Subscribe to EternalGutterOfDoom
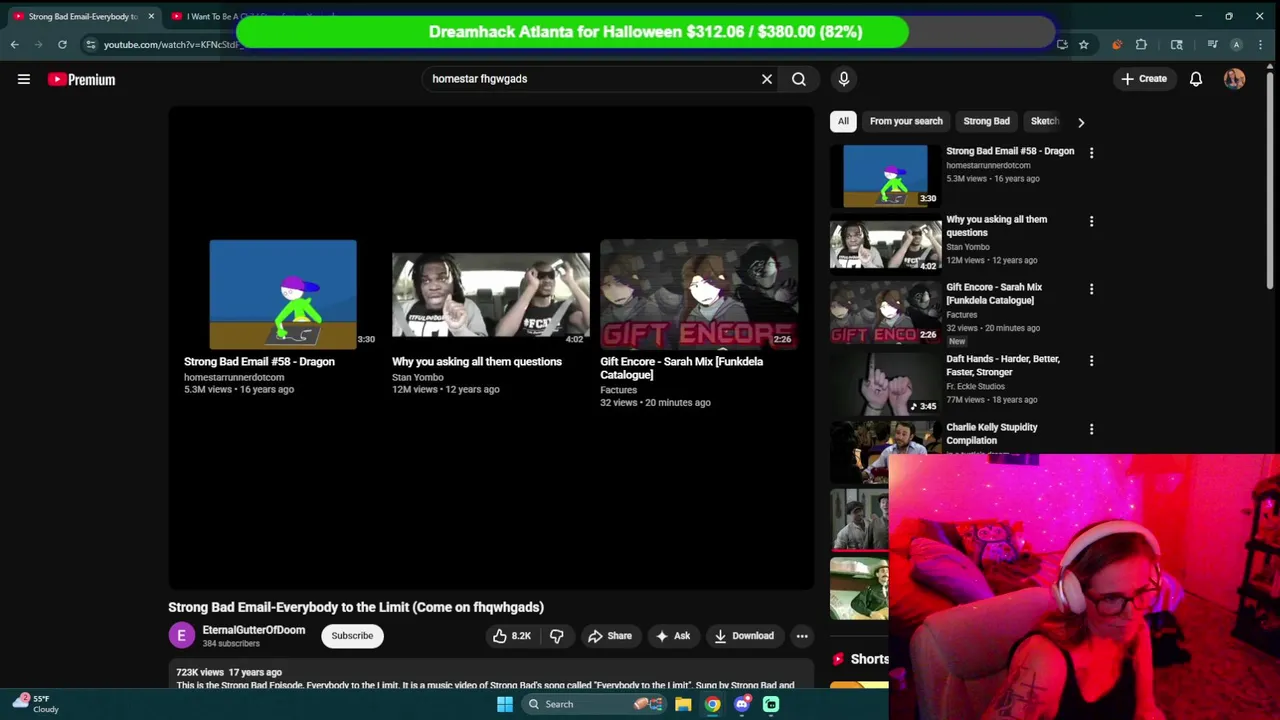Screen dimensions: 1280x720 (x=352, y=636)
